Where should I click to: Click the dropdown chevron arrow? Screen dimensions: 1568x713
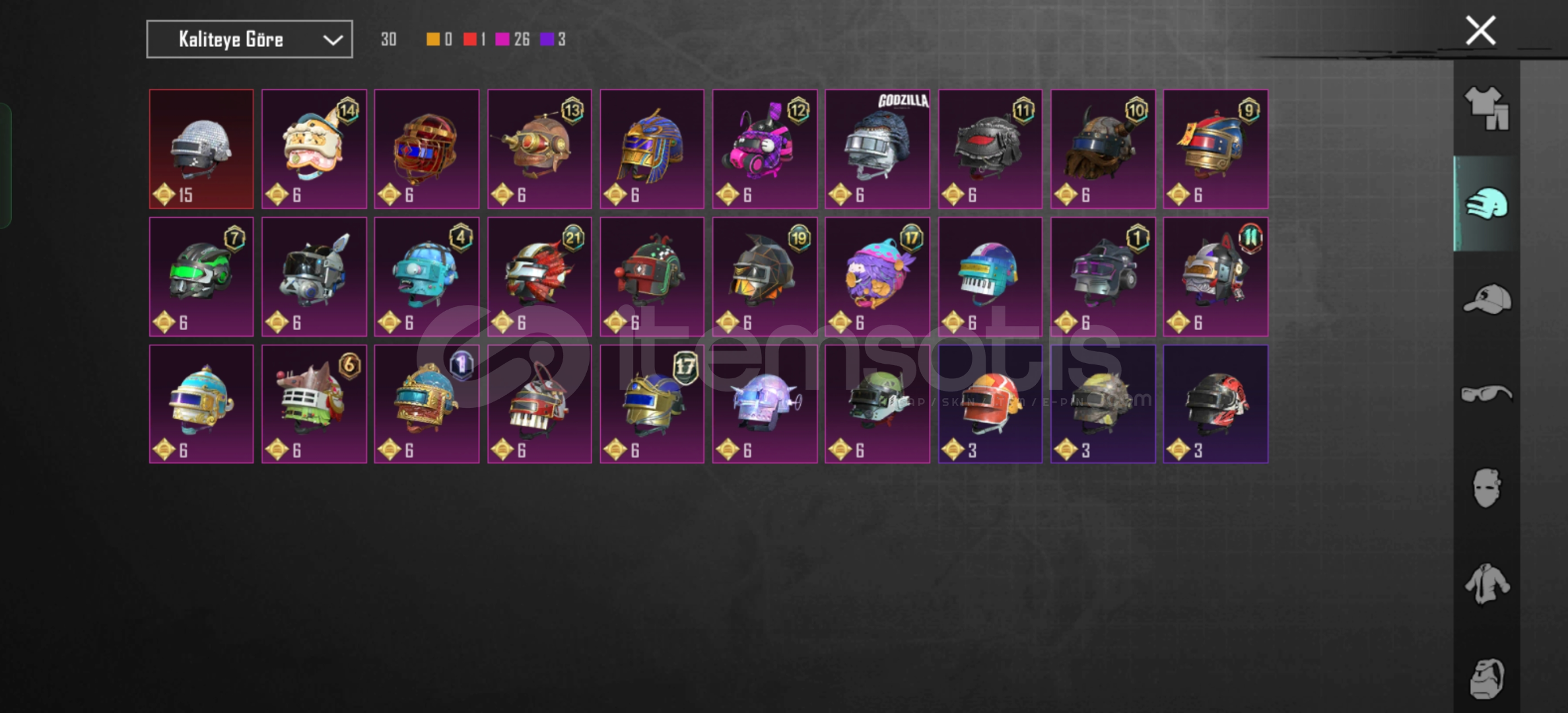click(333, 40)
